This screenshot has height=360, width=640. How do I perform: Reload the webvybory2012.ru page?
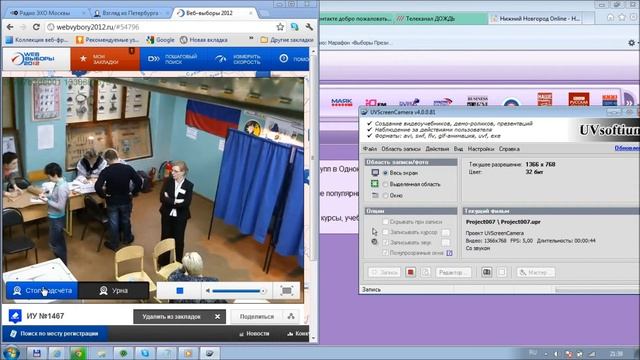[36, 27]
